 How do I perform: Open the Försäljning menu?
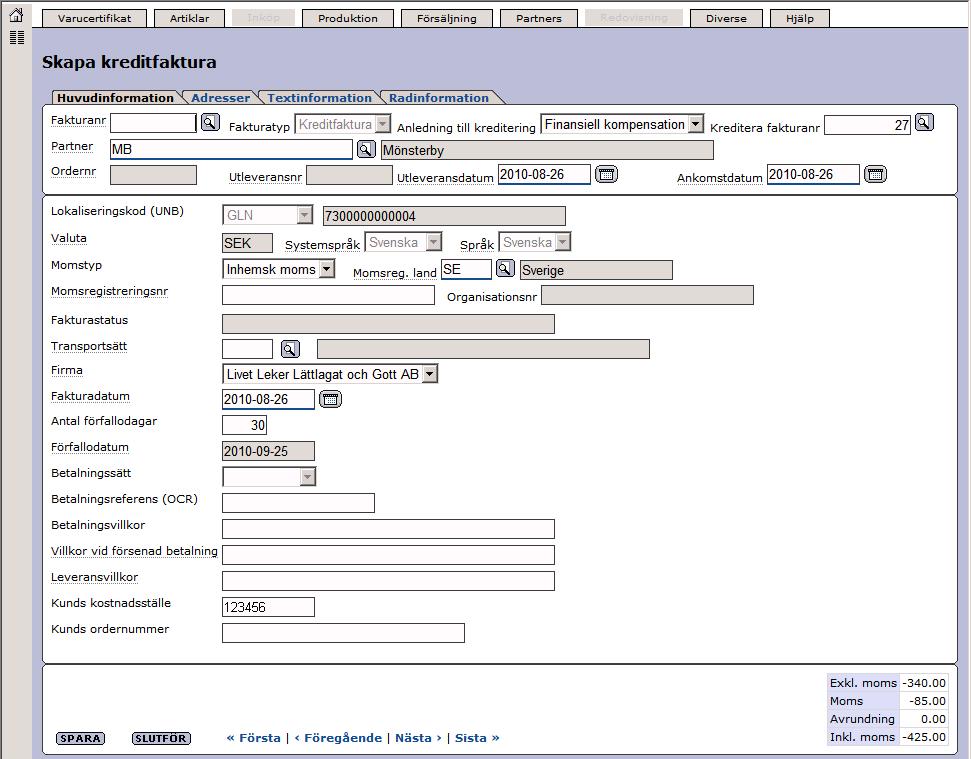click(x=447, y=19)
